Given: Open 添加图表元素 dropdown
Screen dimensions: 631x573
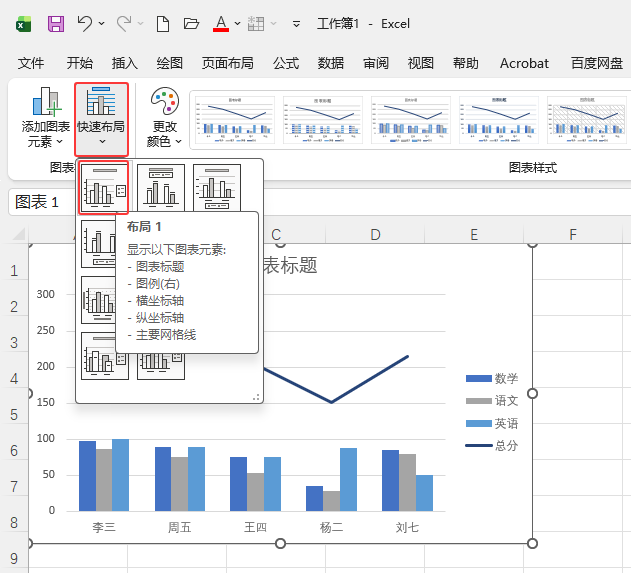Looking at the screenshot, I should coord(45,117).
